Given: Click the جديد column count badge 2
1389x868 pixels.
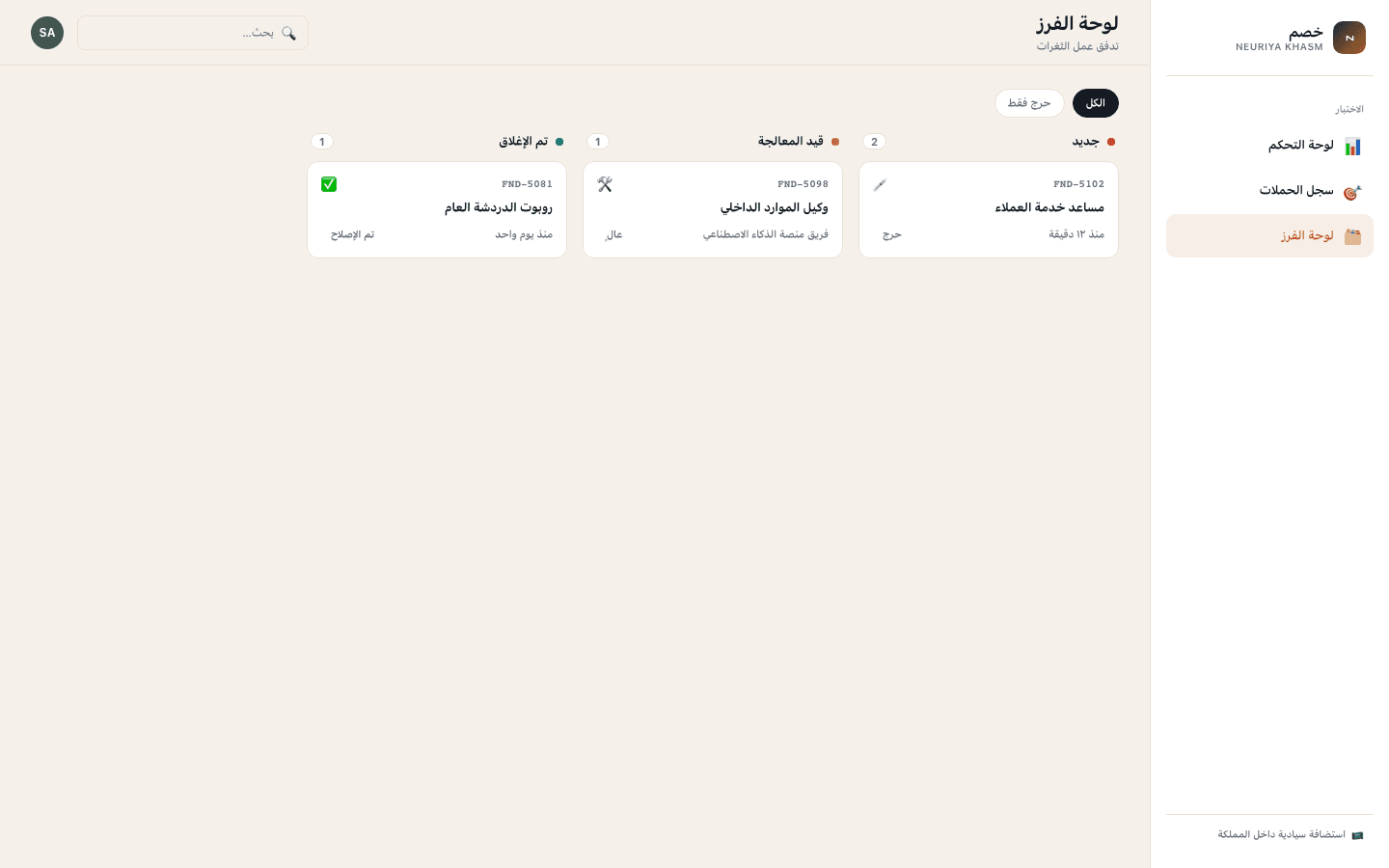Looking at the screenshot, I should click(875, 142).
